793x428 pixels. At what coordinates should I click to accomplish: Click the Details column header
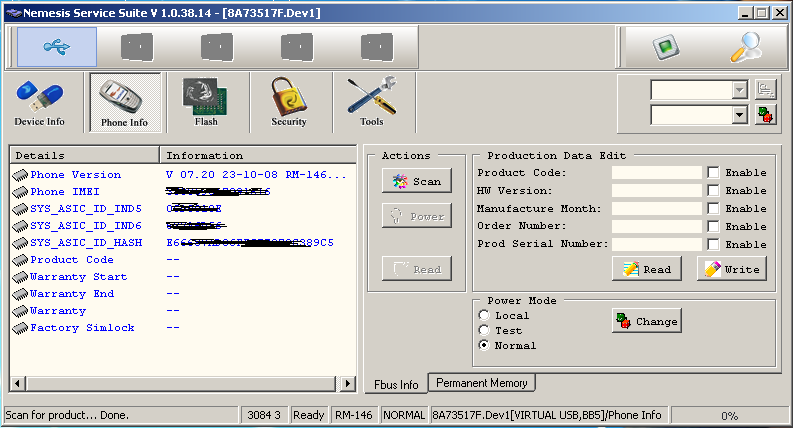coord(84,155)
